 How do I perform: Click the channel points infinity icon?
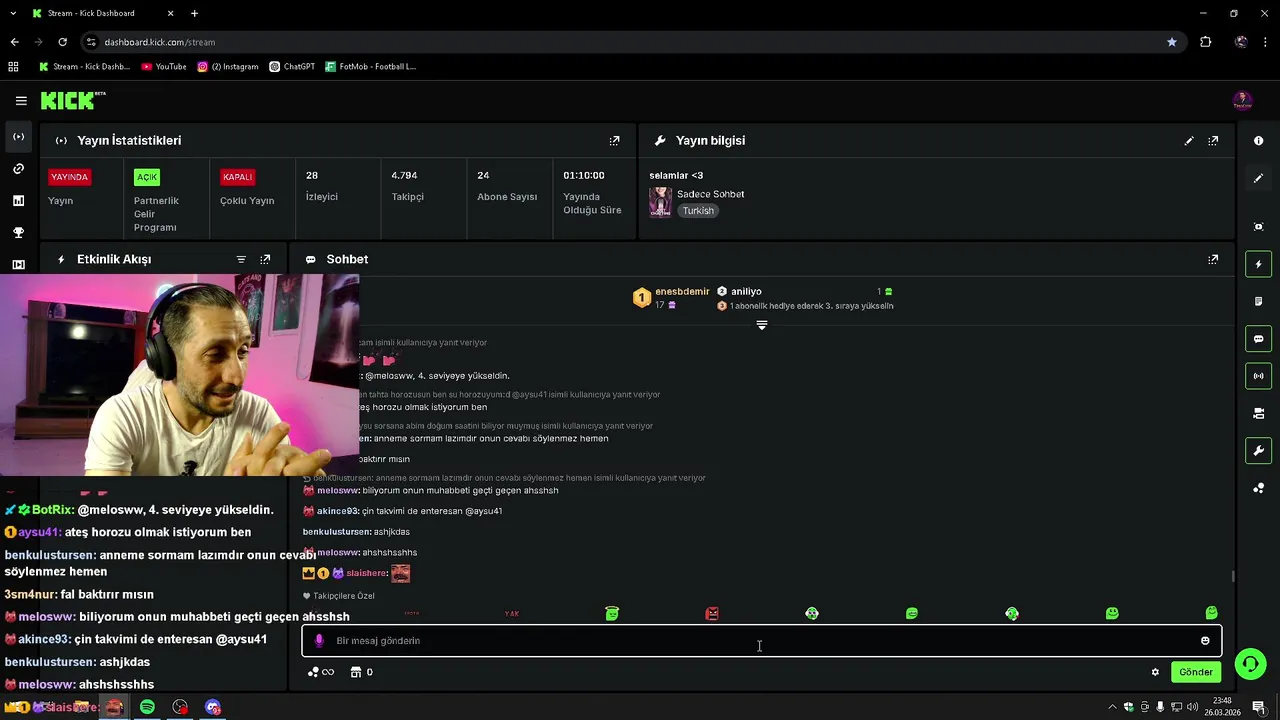point(321,672)
